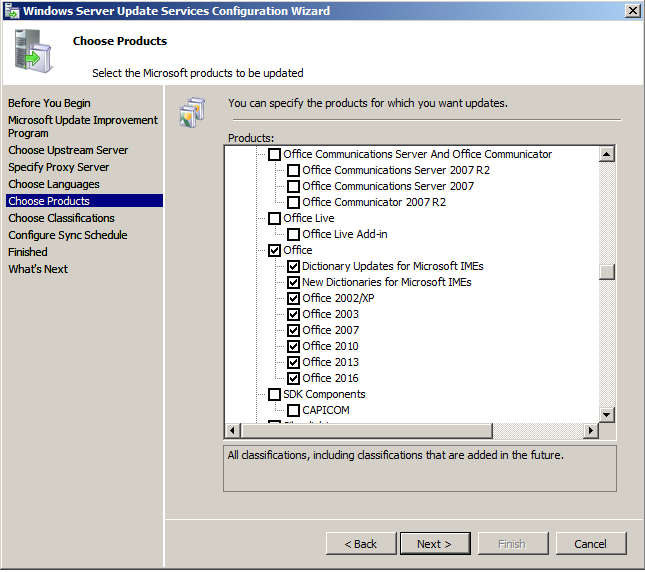Deselect the Office 2007 checkbox
Image resolution: width=645 pixels, height=572 pixels.
293,331
